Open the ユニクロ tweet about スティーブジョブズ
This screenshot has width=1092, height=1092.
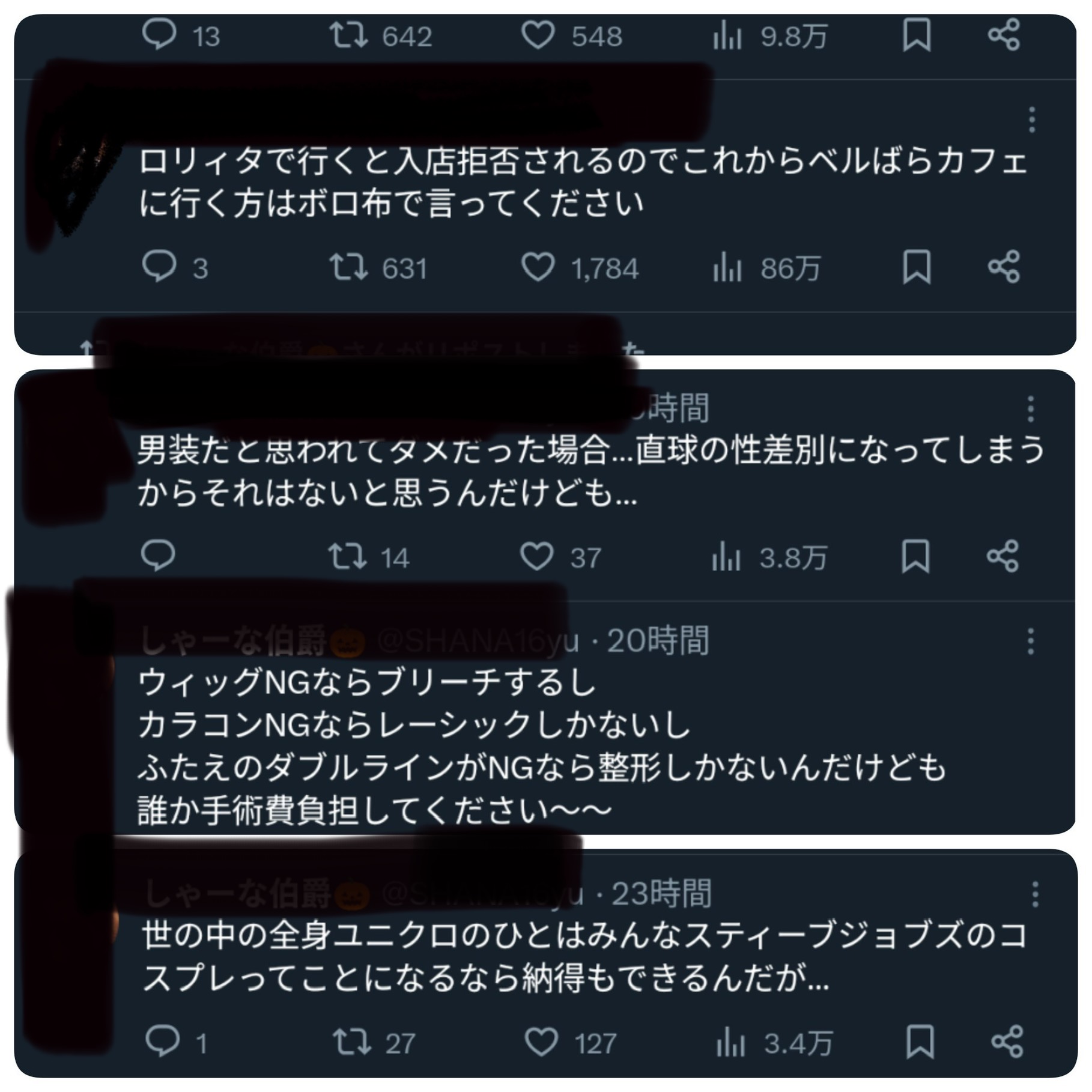pyautogui.click(x=584, y=957)
